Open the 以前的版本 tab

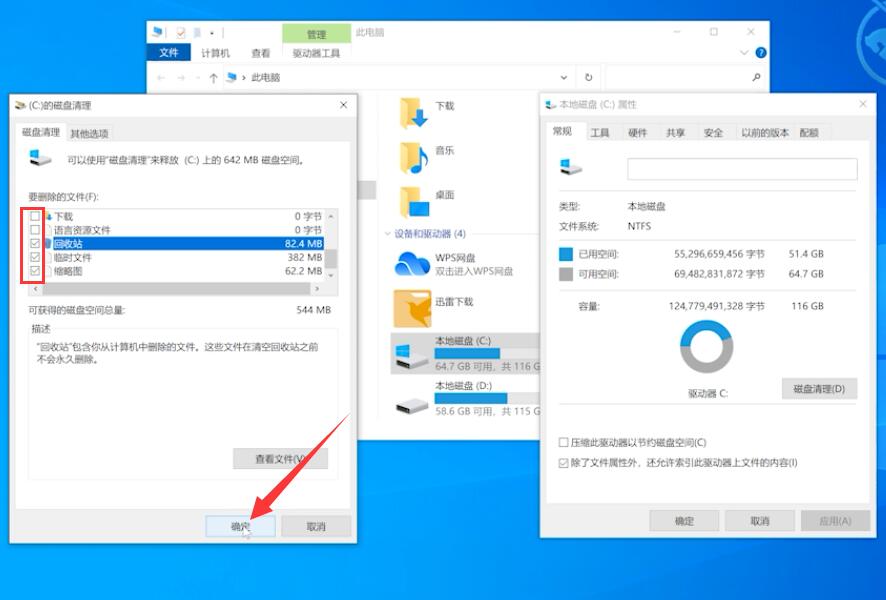pos(765,133)
